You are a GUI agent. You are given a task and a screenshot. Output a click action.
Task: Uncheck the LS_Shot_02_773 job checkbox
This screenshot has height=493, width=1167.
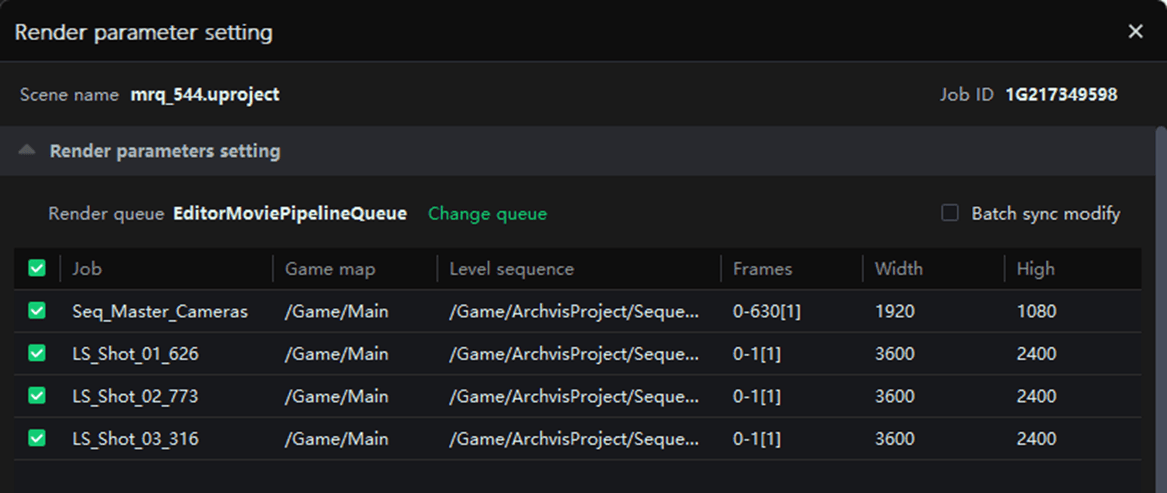pyautogui.click(x=37, y=396)
